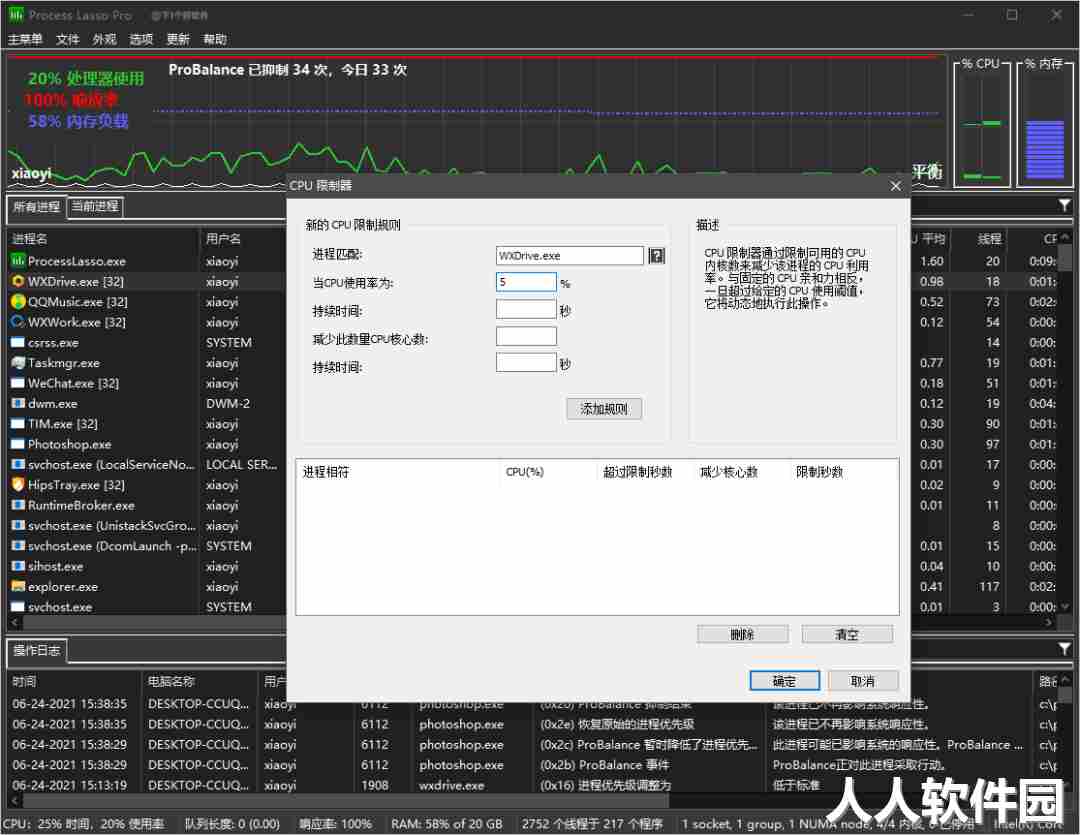Click the help icon next to process match field
The image size is (1080, 835).
[x=656, y=256]
